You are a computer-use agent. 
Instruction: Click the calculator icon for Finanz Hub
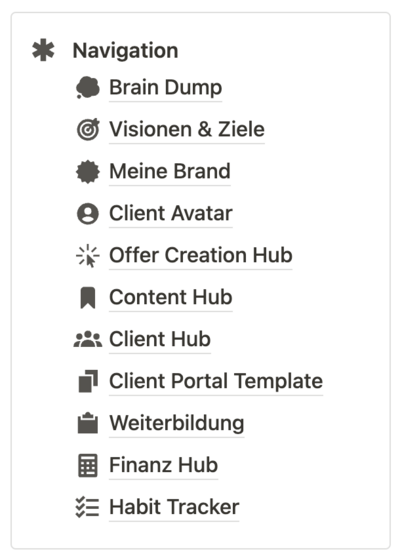88,465
